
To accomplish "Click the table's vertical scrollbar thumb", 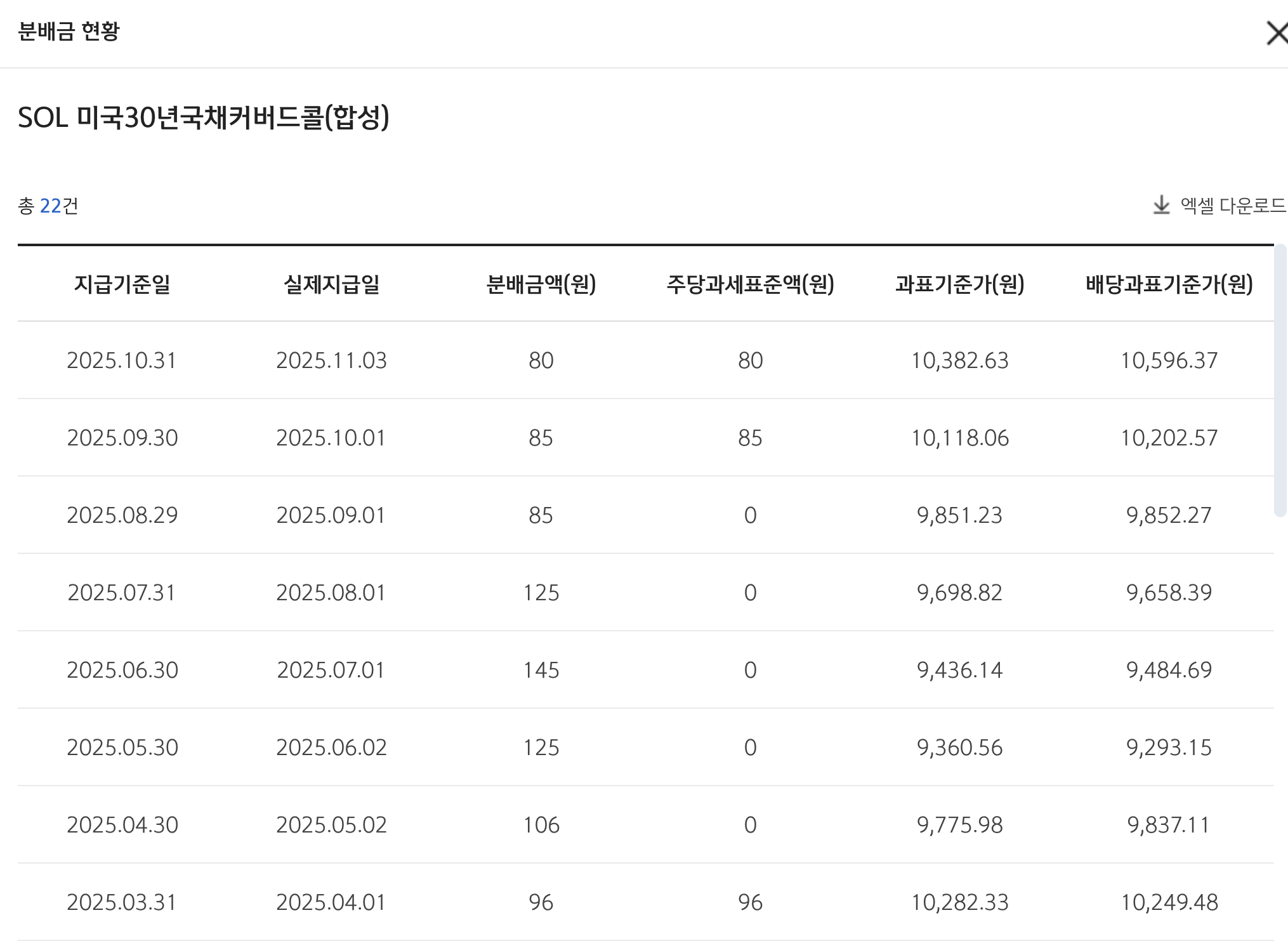I will (x=1280, y=381).
